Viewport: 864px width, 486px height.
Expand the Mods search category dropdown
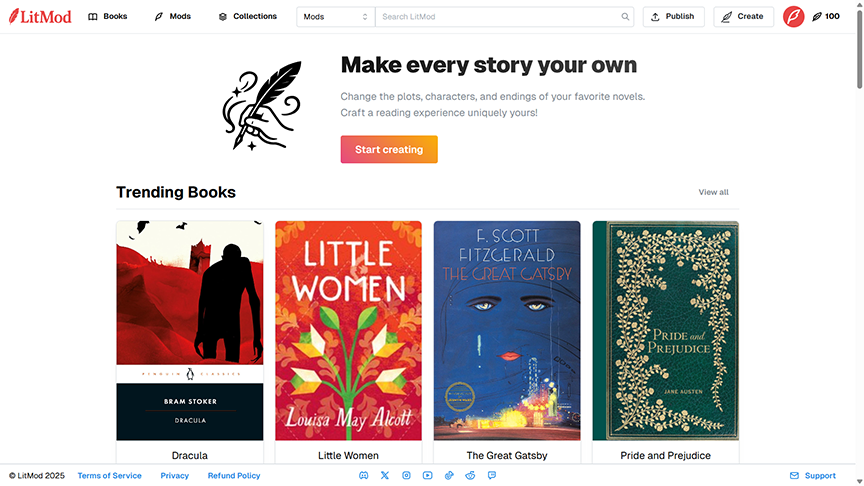click(336, 17)
